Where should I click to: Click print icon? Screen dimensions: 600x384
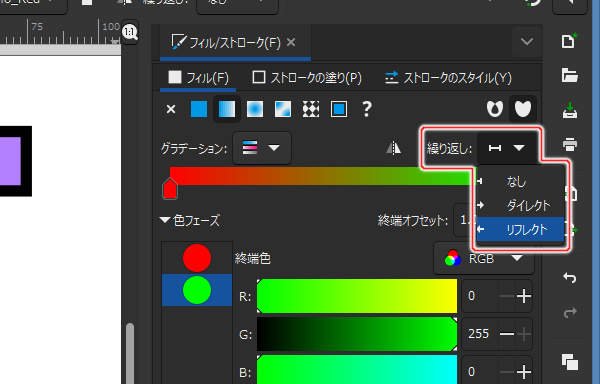point(569,145)
